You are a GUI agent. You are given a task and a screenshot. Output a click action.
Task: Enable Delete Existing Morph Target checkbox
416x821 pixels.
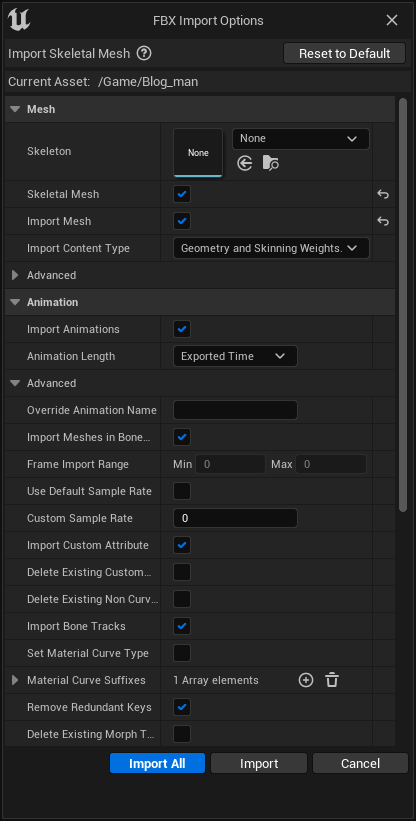[x=182, y=734]
